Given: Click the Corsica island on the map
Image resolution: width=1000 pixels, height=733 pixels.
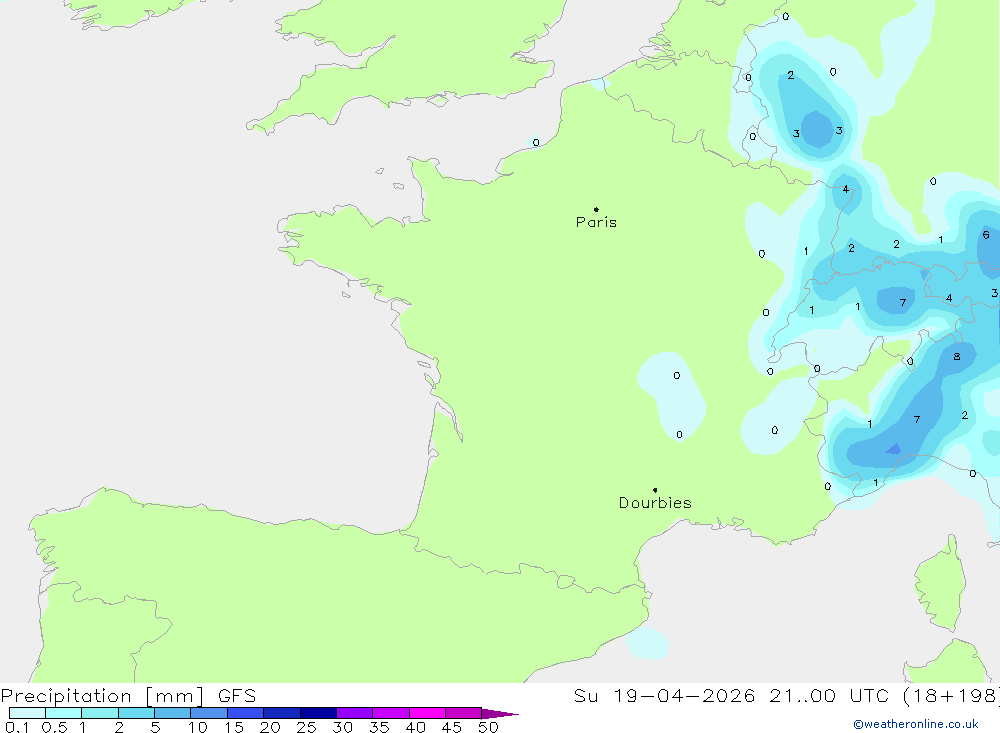Looking at the screenshot, I should click(941, 584).
